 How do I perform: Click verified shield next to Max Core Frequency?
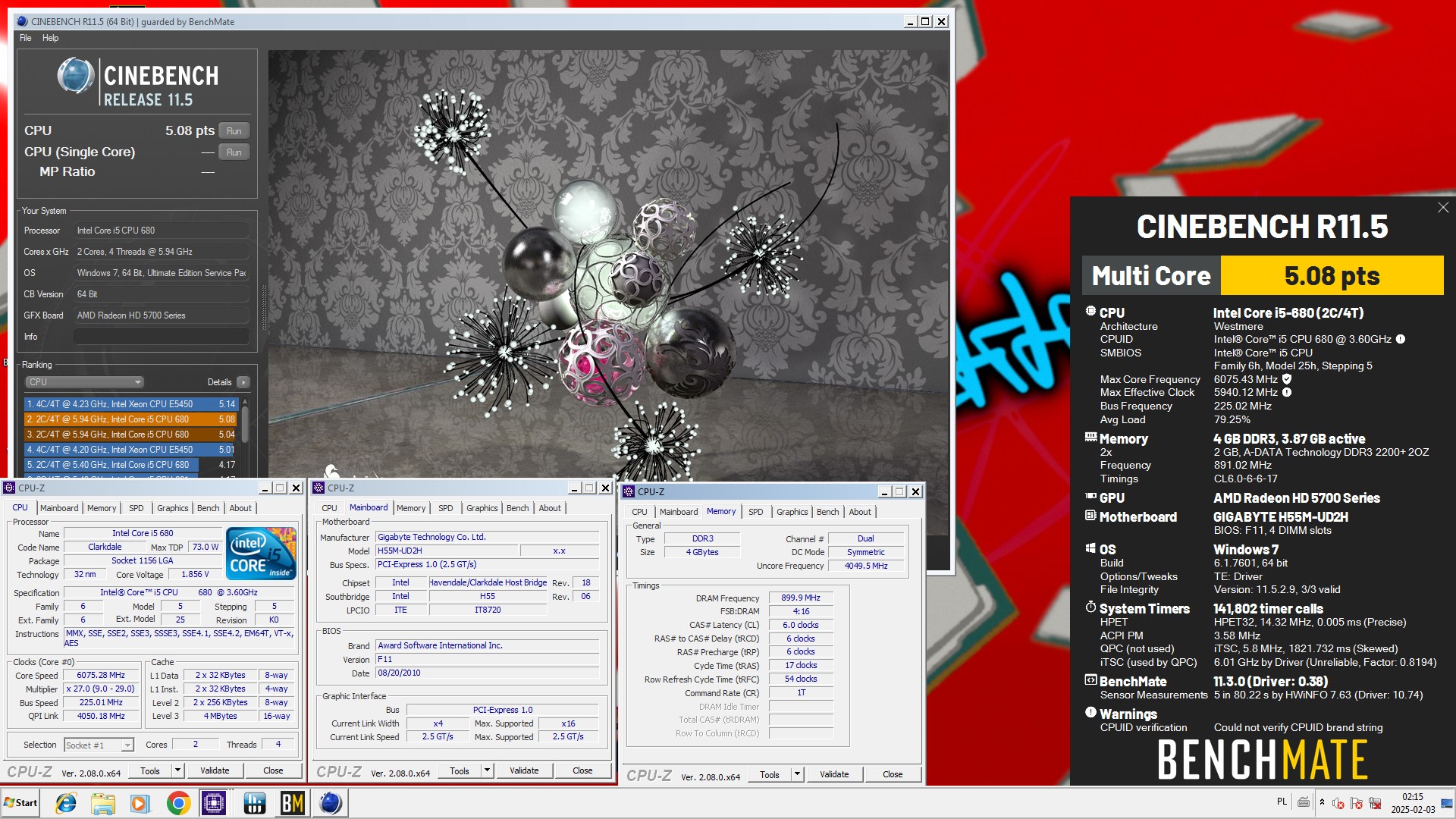click(1287, 379)
